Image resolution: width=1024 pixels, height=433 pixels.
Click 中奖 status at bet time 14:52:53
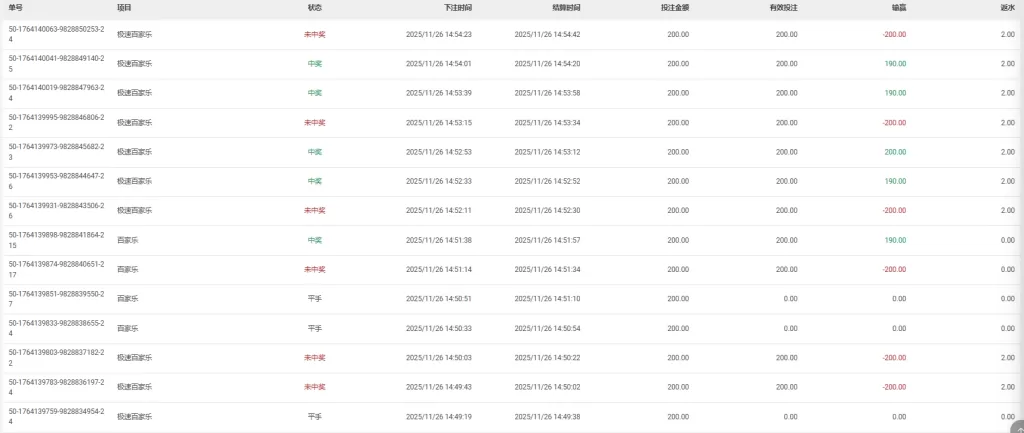(x=315, y=152)
